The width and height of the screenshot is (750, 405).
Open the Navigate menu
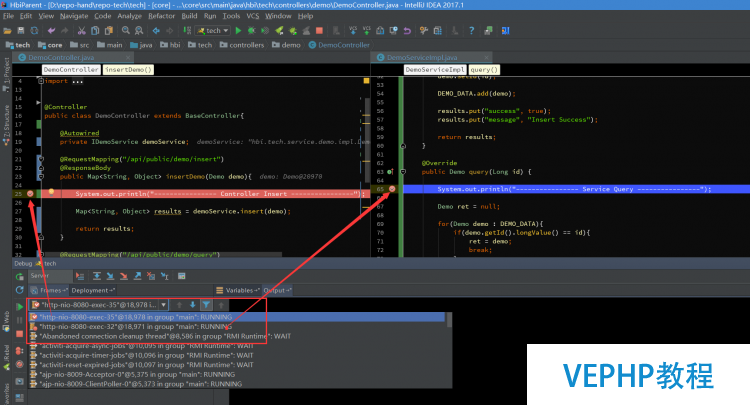pyautogui.click(x=74, y=16)
